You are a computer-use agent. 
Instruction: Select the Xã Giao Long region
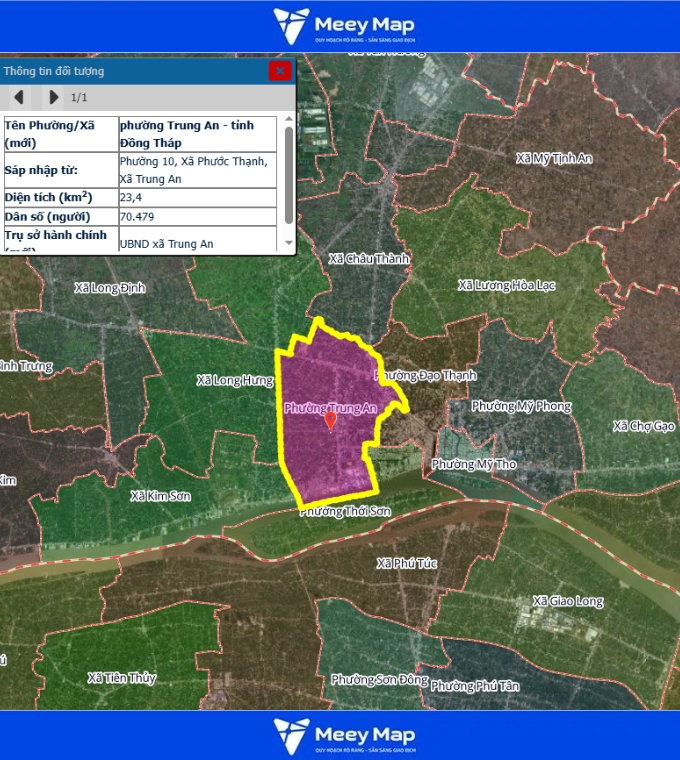point(568,601)
